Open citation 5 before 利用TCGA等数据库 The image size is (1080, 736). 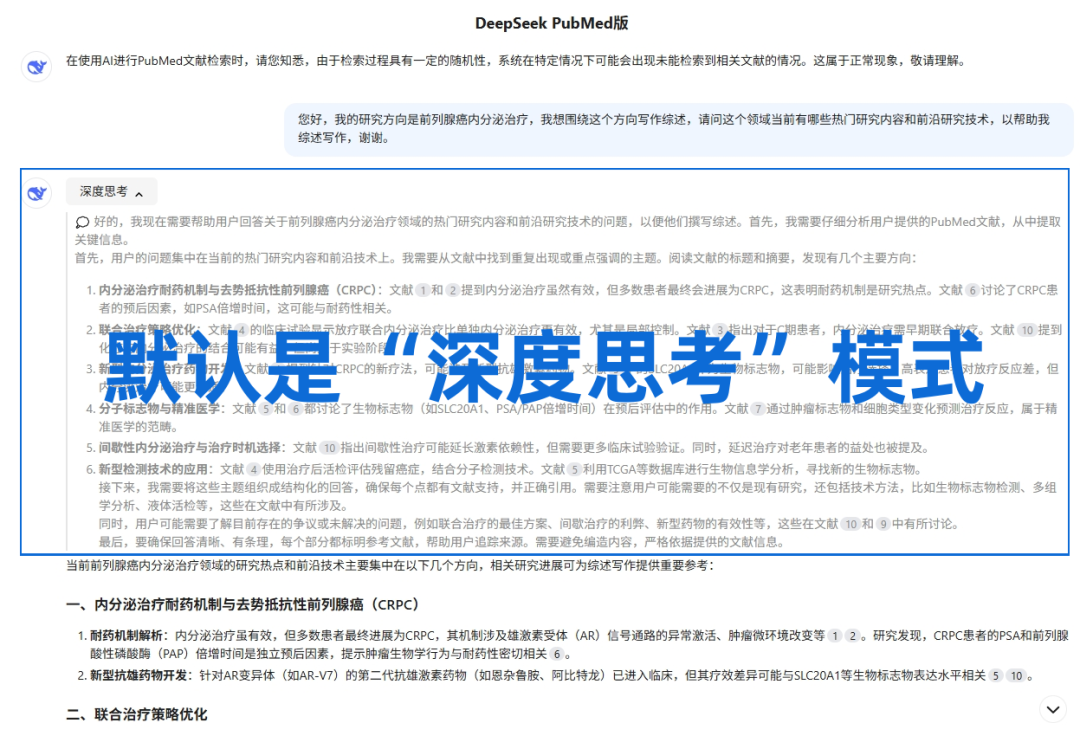click(574, 470)
